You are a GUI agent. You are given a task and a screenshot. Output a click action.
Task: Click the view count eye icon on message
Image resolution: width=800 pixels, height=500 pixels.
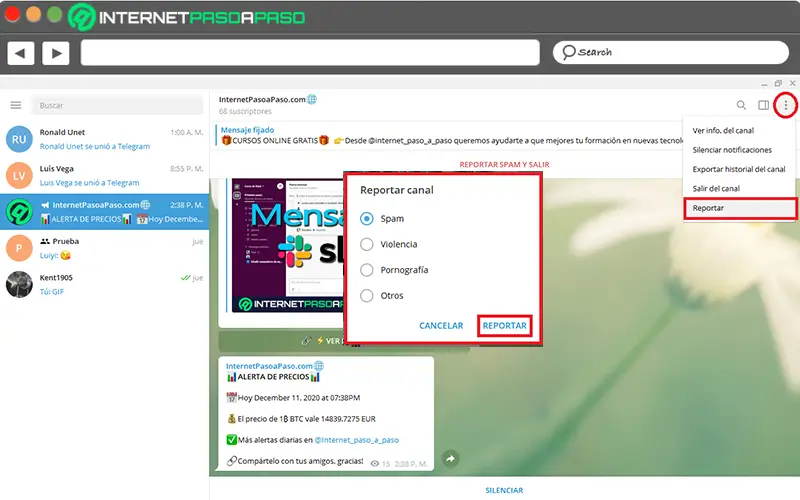pyautogui.click(x=374, y=464)
